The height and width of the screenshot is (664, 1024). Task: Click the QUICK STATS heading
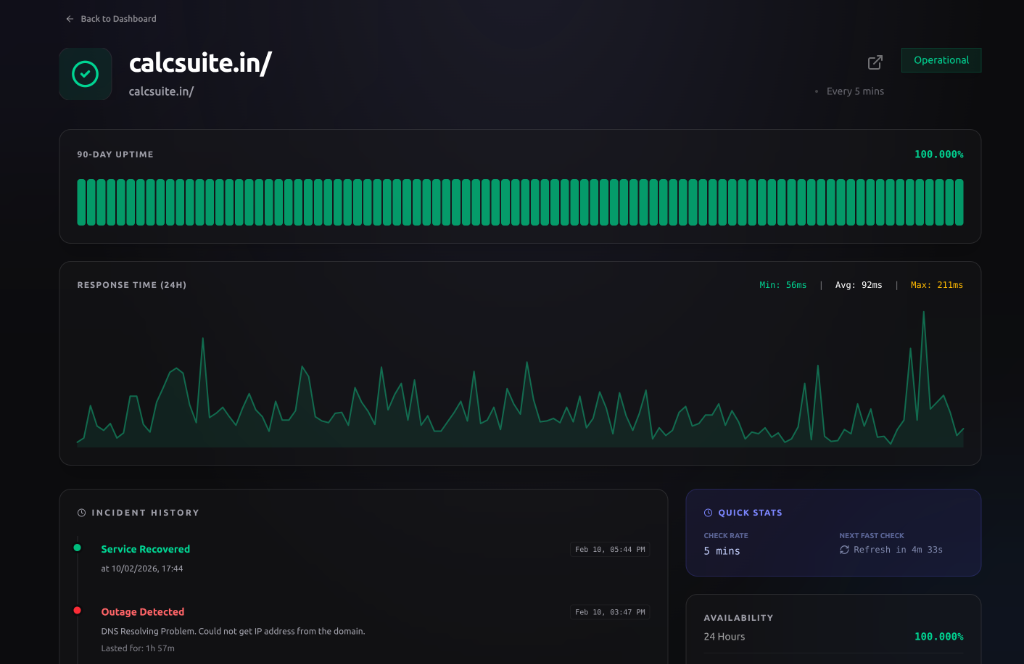tap(750, 513)
